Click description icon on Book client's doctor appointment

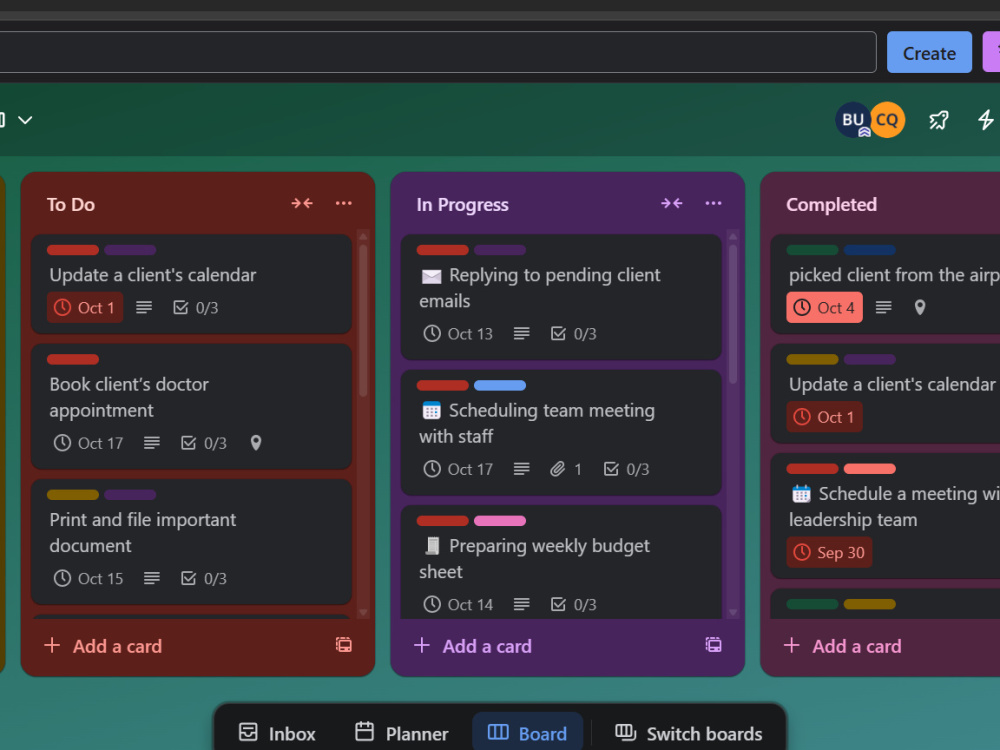(x=152, y=443)
